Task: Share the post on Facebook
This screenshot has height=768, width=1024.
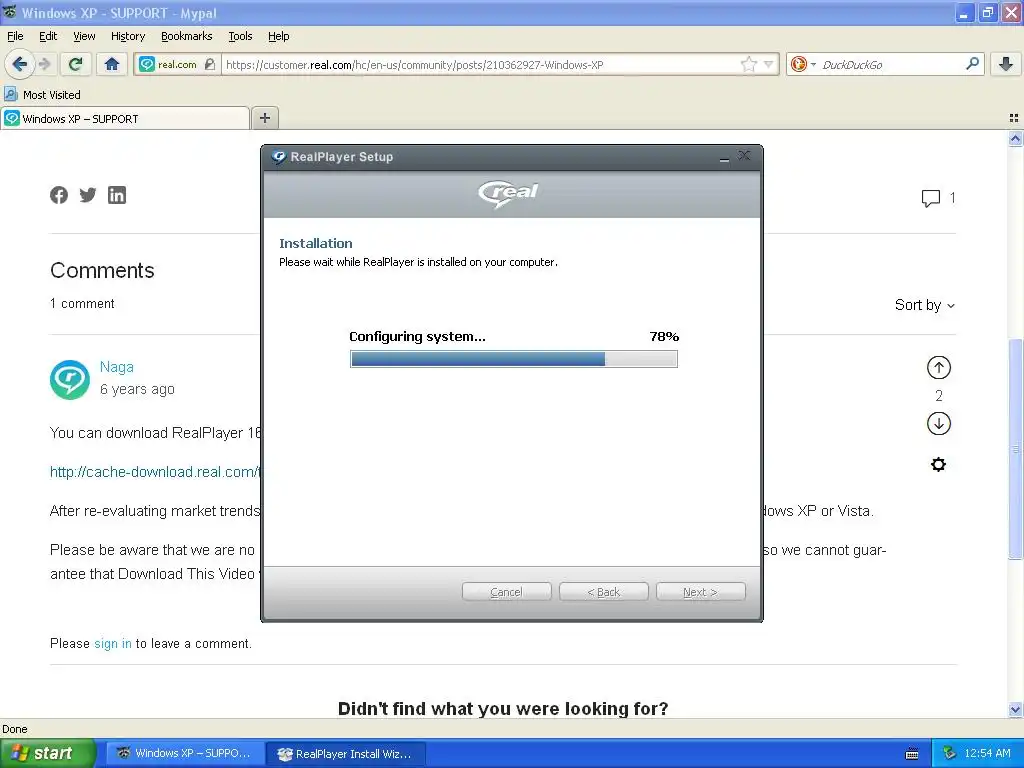Action: (59, 195)
